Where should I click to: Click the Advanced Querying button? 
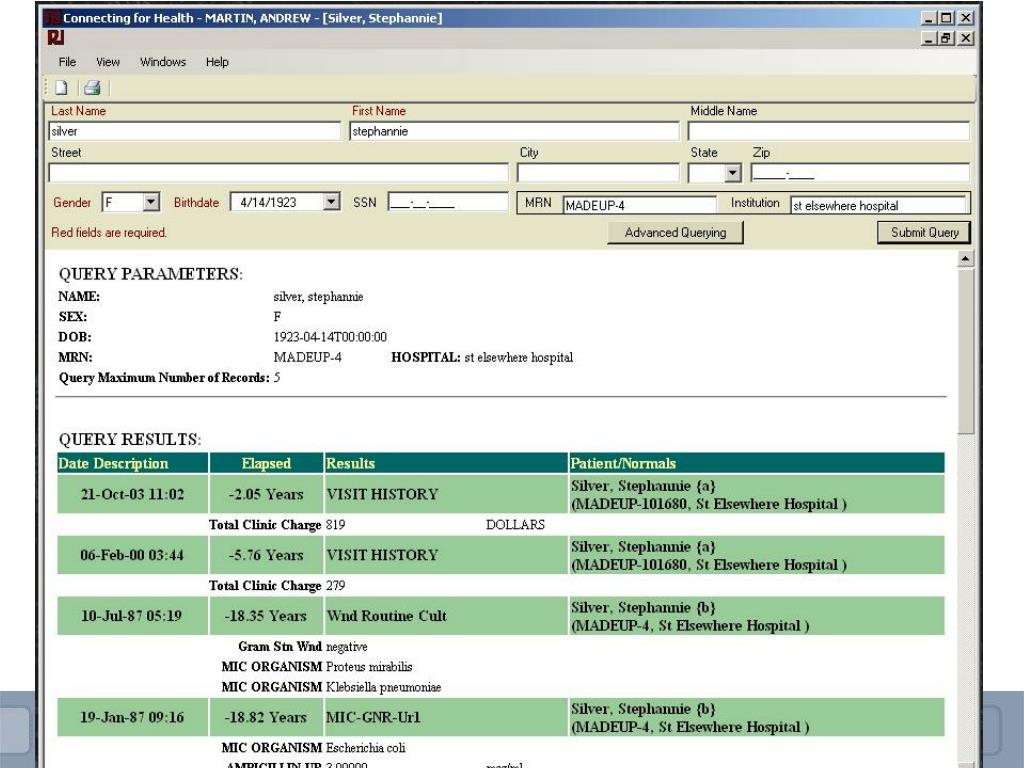(x=675, y=232)
